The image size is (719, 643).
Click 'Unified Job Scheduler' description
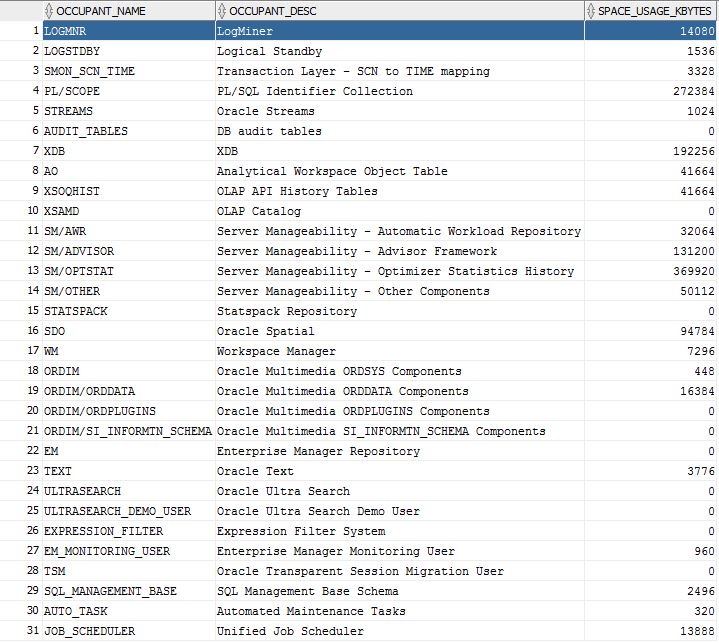(400, 631)
